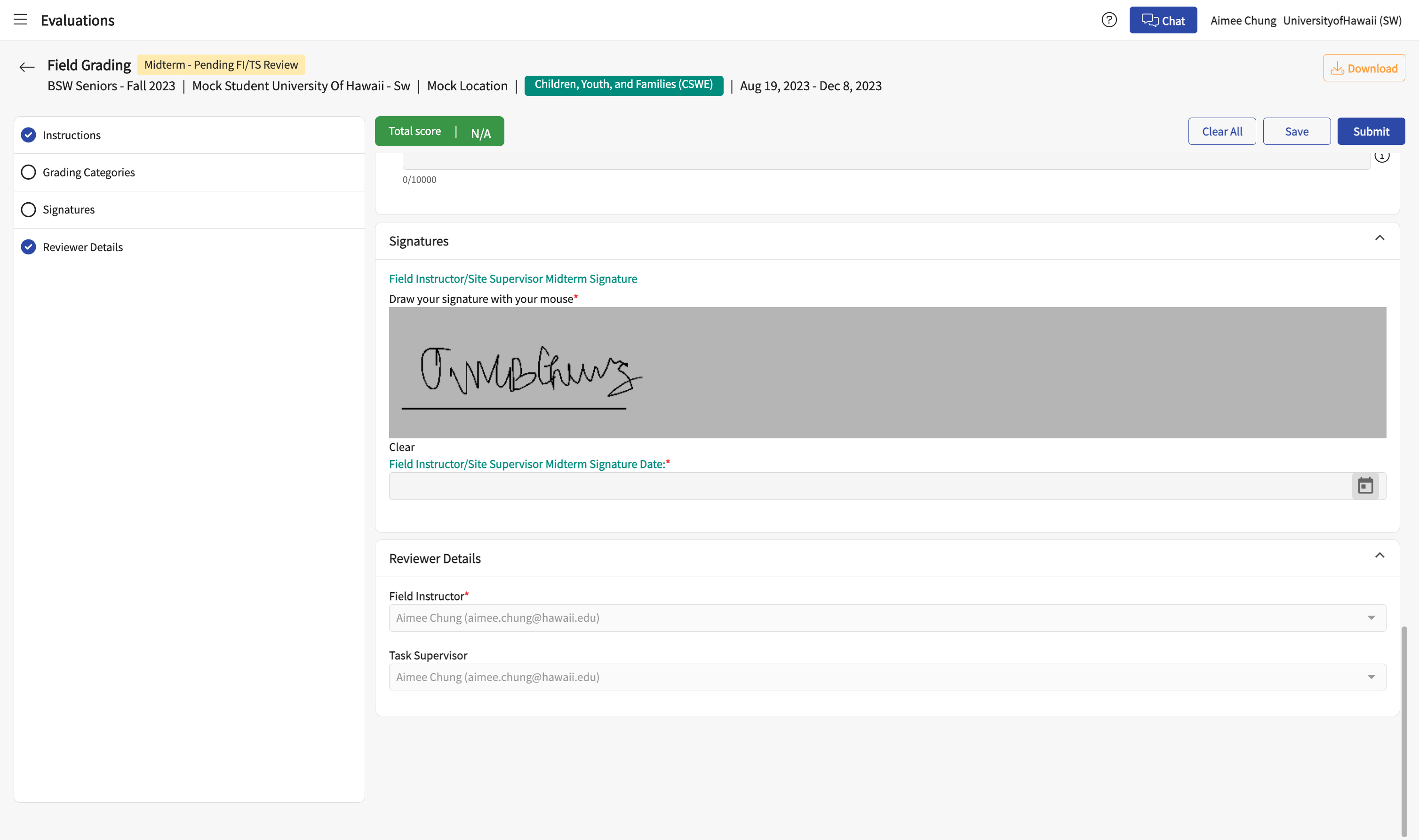Click the signature drawing canvas
Image resolution: width=1419 pixels, height=840 pixels.
click(887, 372)
